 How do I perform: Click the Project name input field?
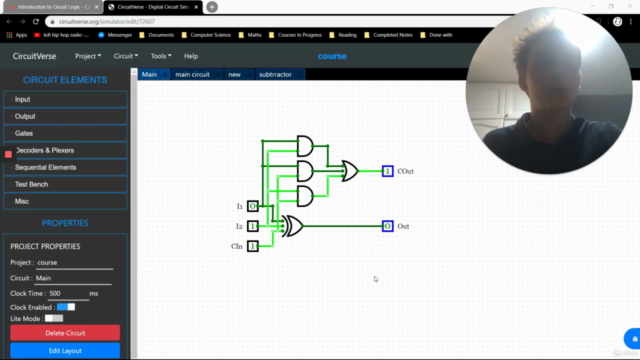tap(74, 263)
